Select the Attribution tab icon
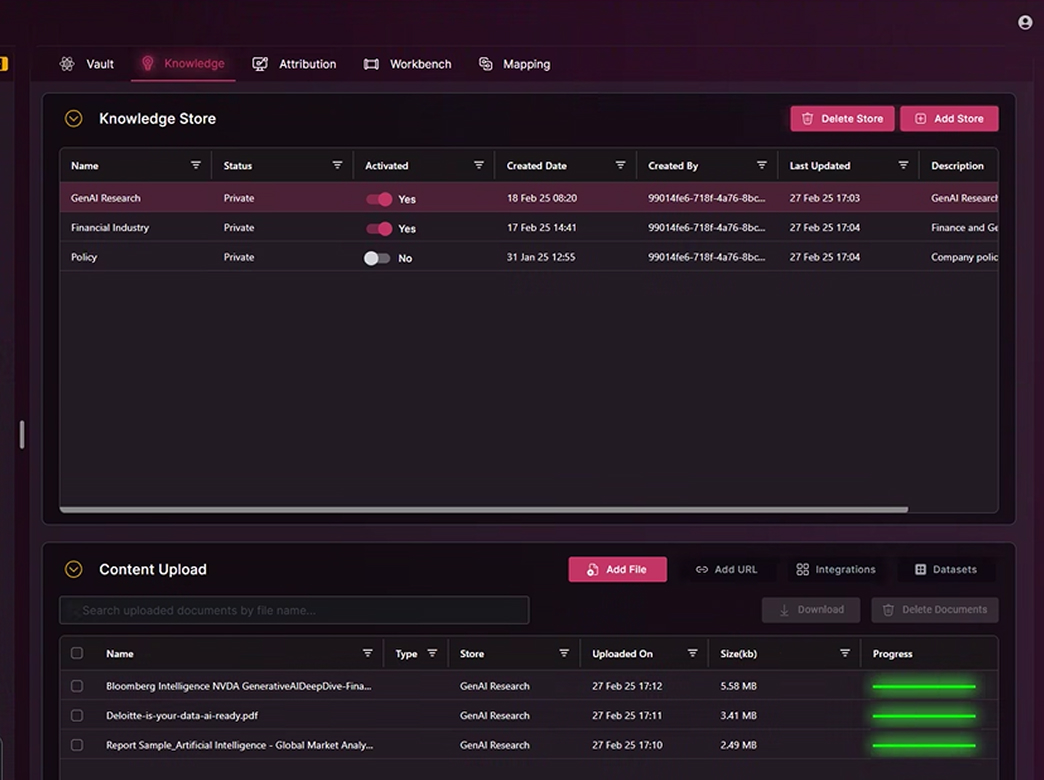 click(x=260, y=63)
